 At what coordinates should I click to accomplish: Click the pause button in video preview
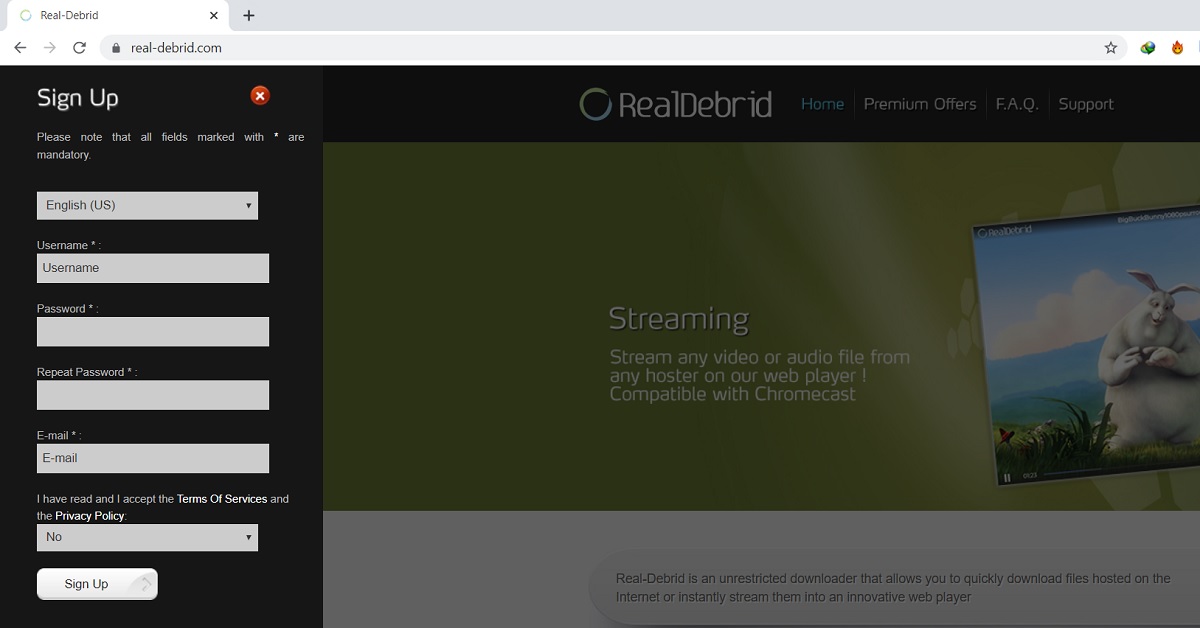point(1007,477)
